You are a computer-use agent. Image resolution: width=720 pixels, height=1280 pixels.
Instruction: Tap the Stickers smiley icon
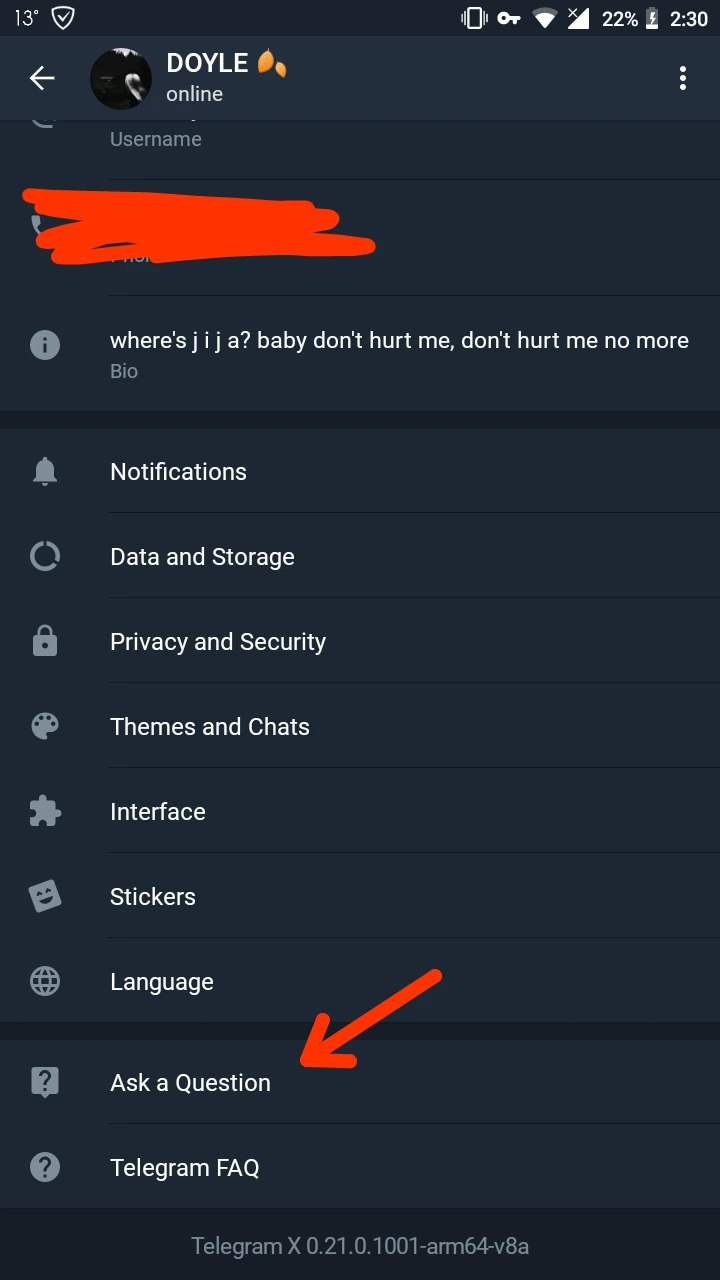pyautogui.click(x=45, y=897)
